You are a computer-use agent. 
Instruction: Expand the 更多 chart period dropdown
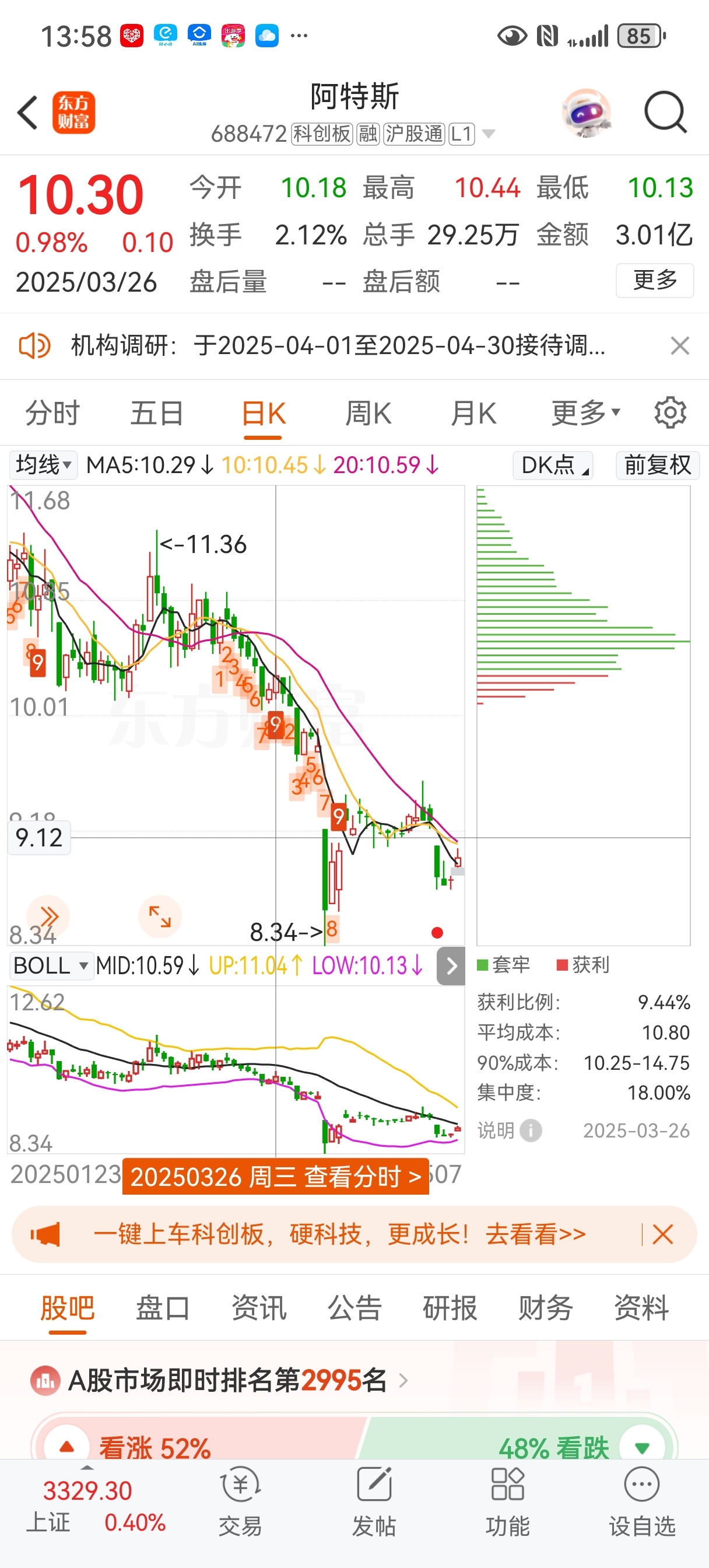pos(586,412)
